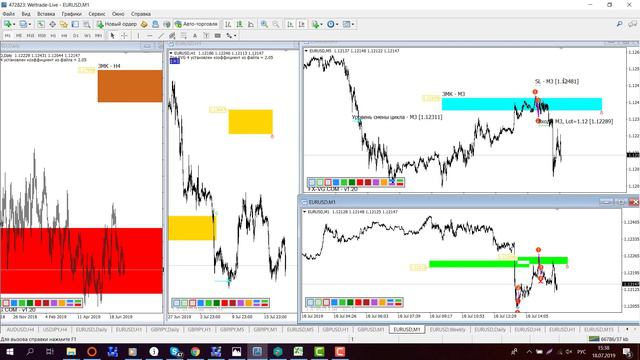Switch to the GBPUSD,M1 chart tab
The width and height of the screenshot is (640, 360).
pyautogui.click(x=371, y=329)
